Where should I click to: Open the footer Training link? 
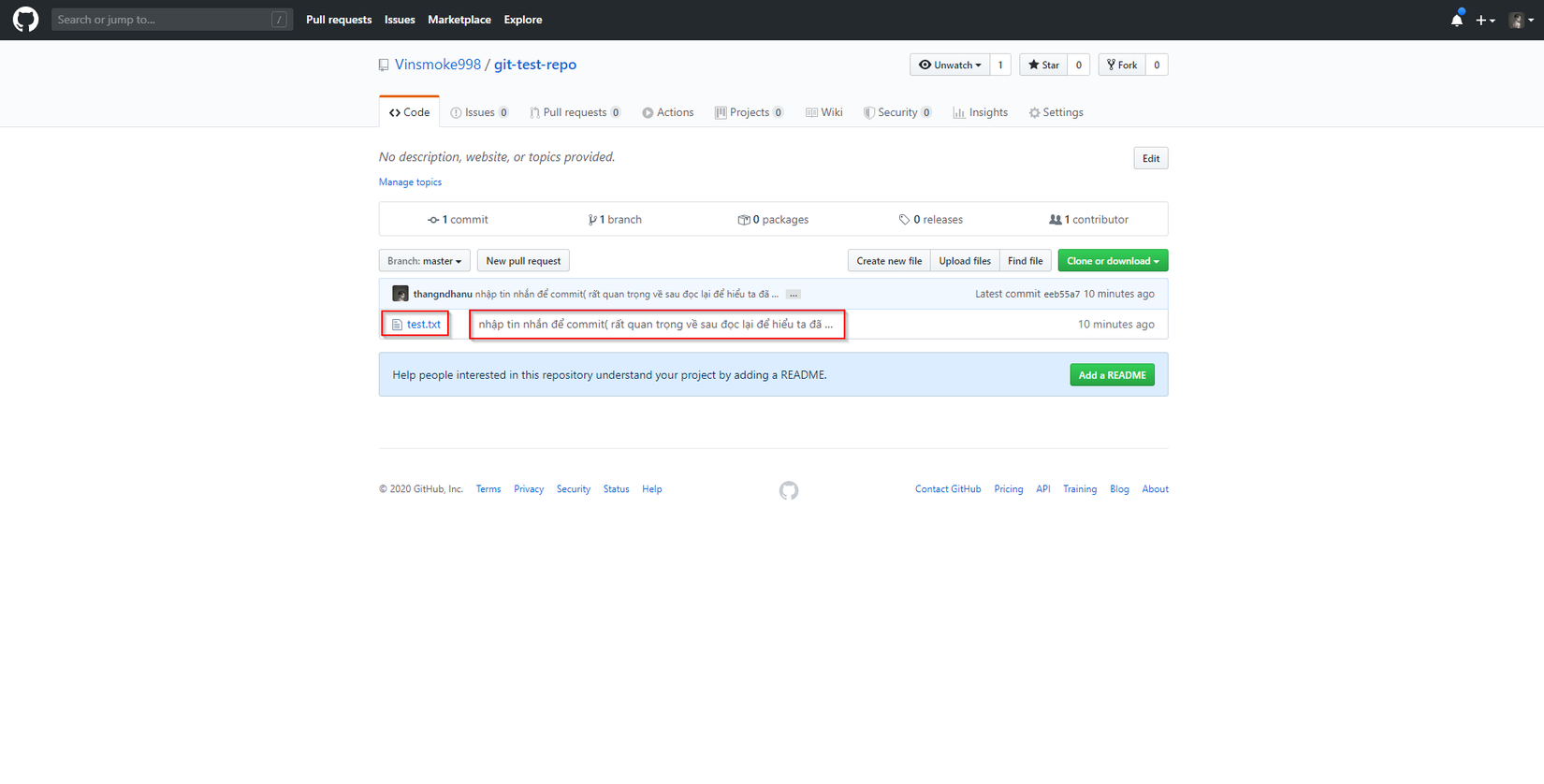(x=1080, y=489)
